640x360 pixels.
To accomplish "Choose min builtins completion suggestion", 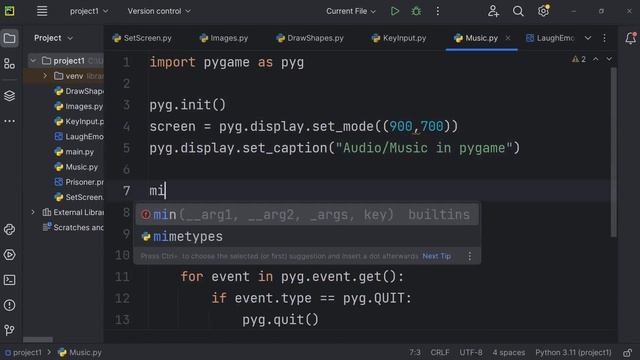I will click(307, 215).
